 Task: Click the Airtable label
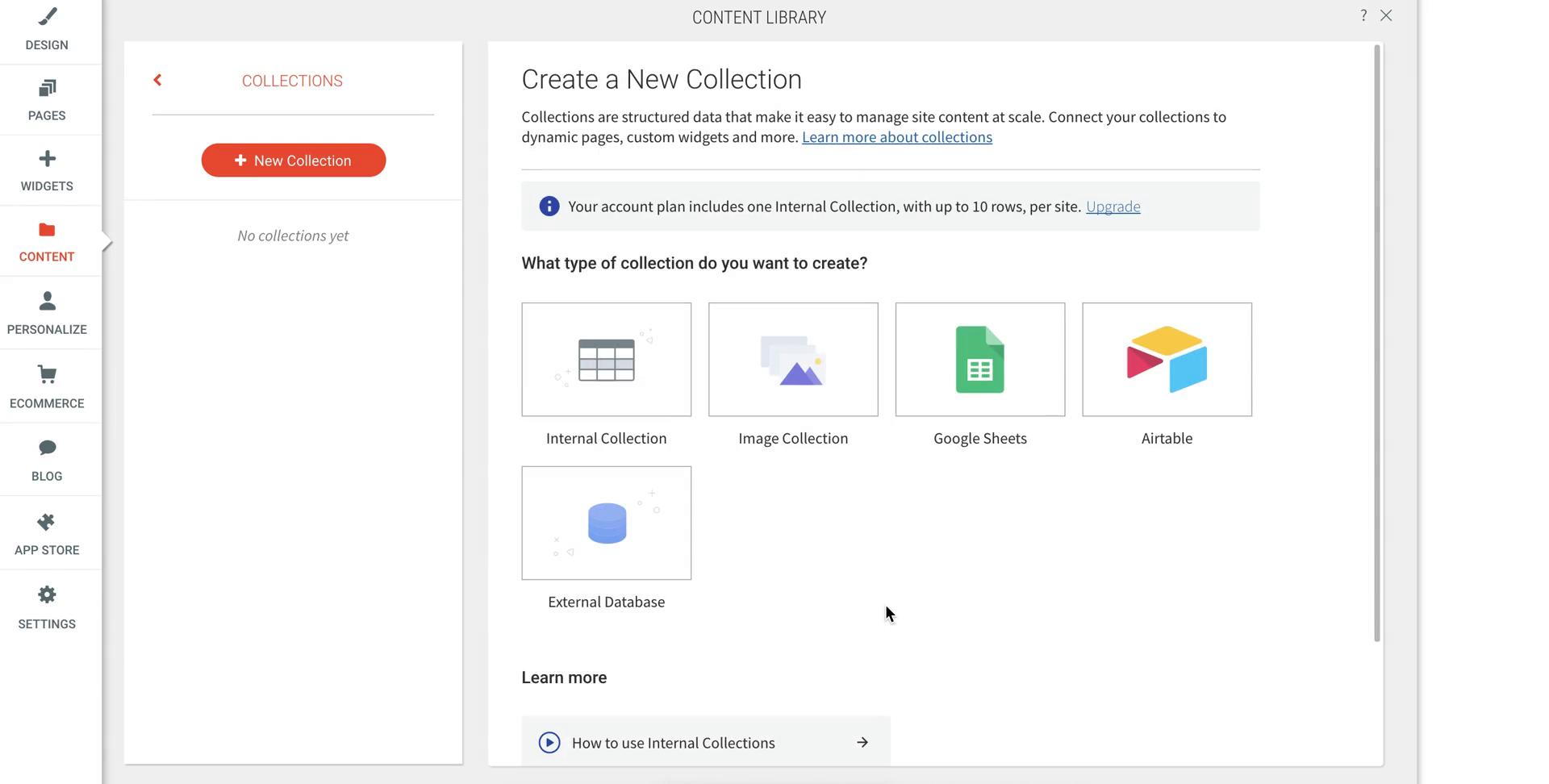coord(1167,438)
